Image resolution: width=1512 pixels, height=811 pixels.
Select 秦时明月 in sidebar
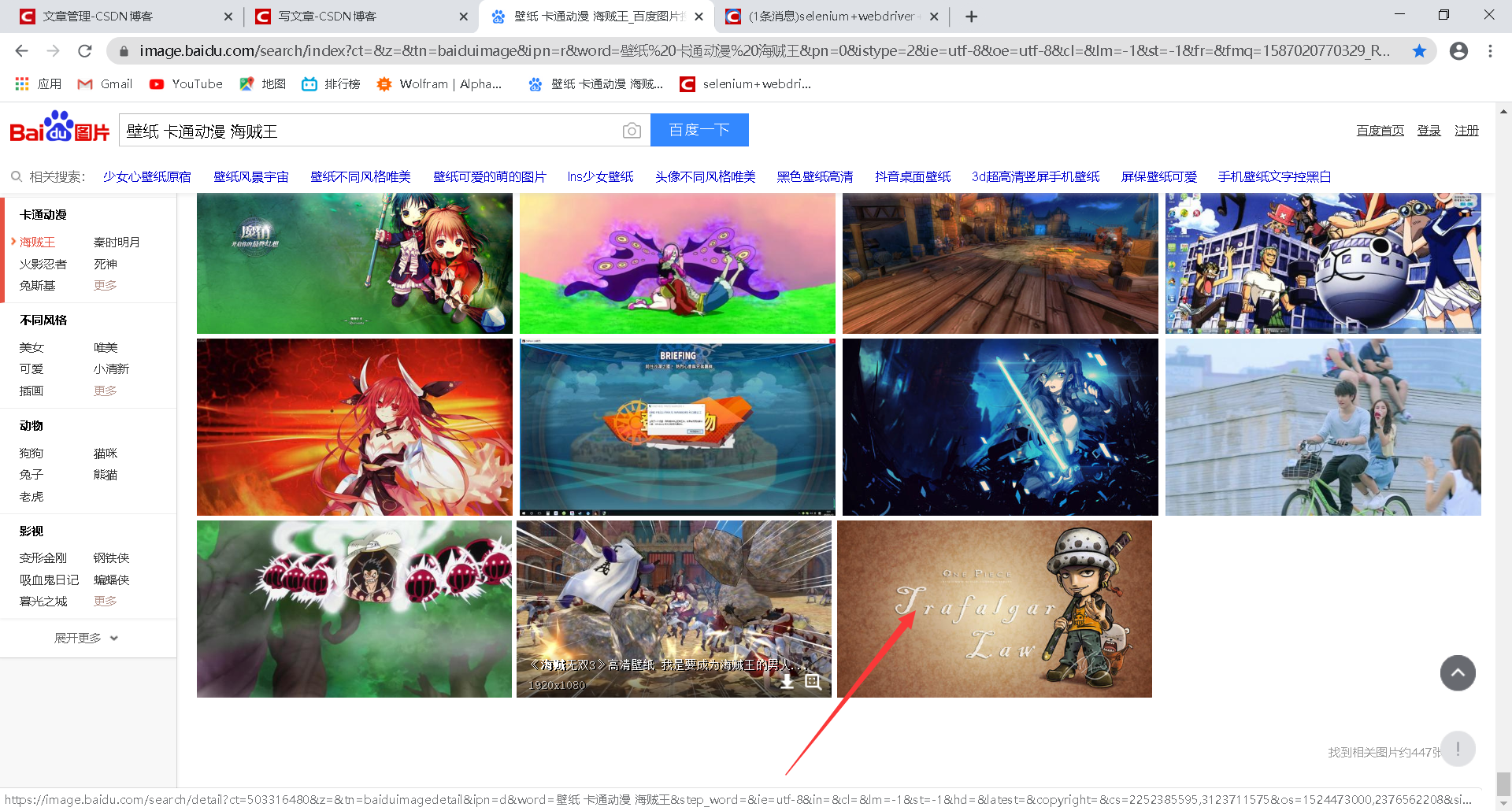[117, 243]
